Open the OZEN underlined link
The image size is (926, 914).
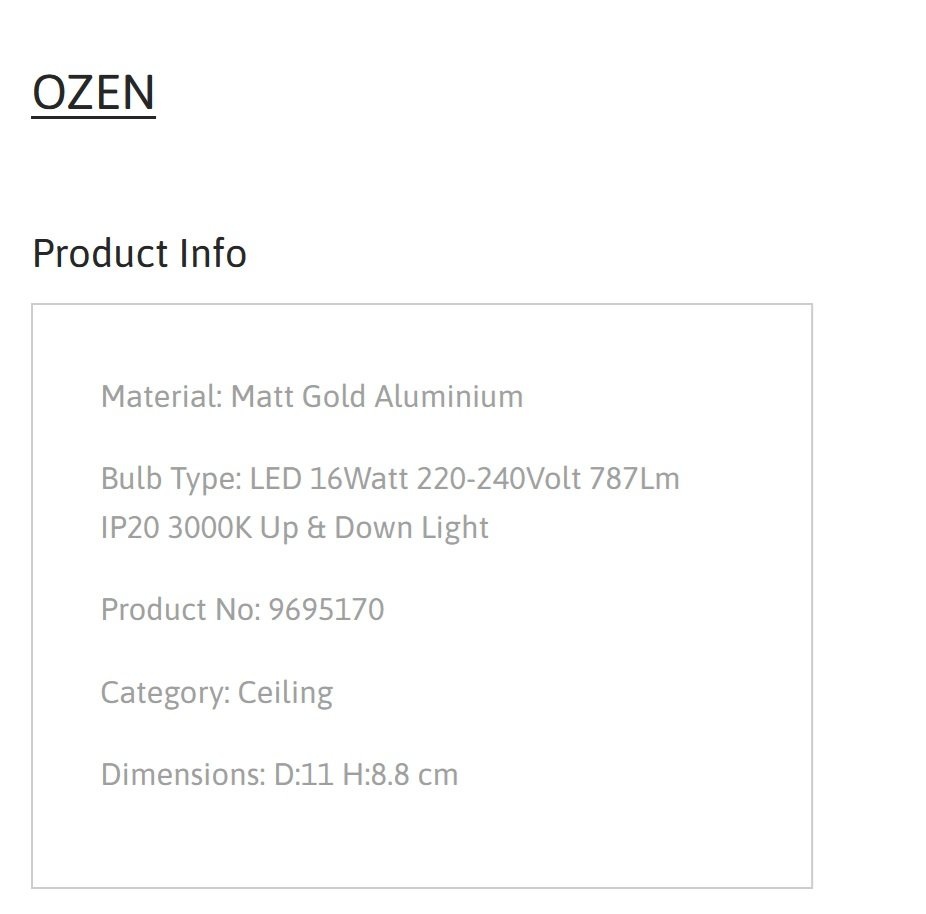coord(93,93)
